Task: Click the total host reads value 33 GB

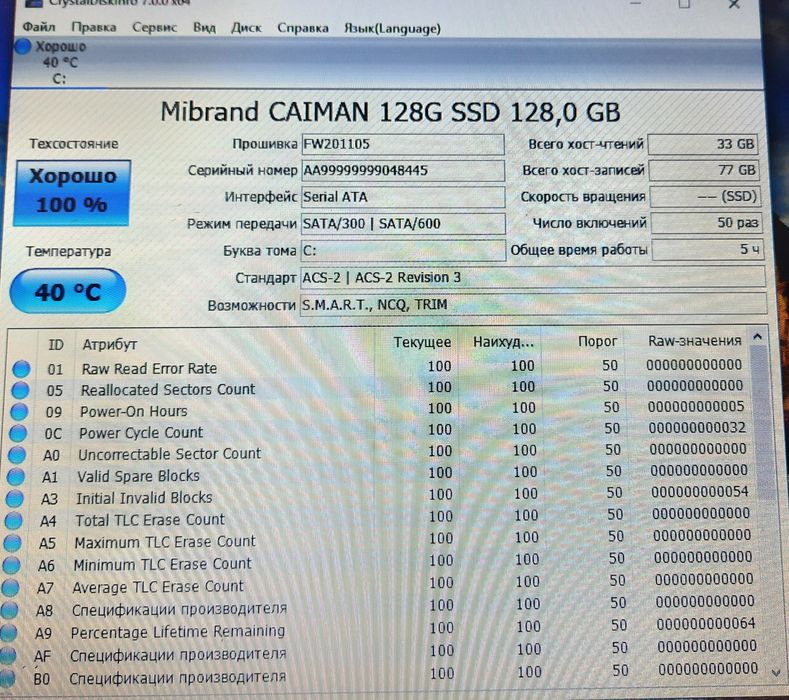Action: [x=703, y=144]
